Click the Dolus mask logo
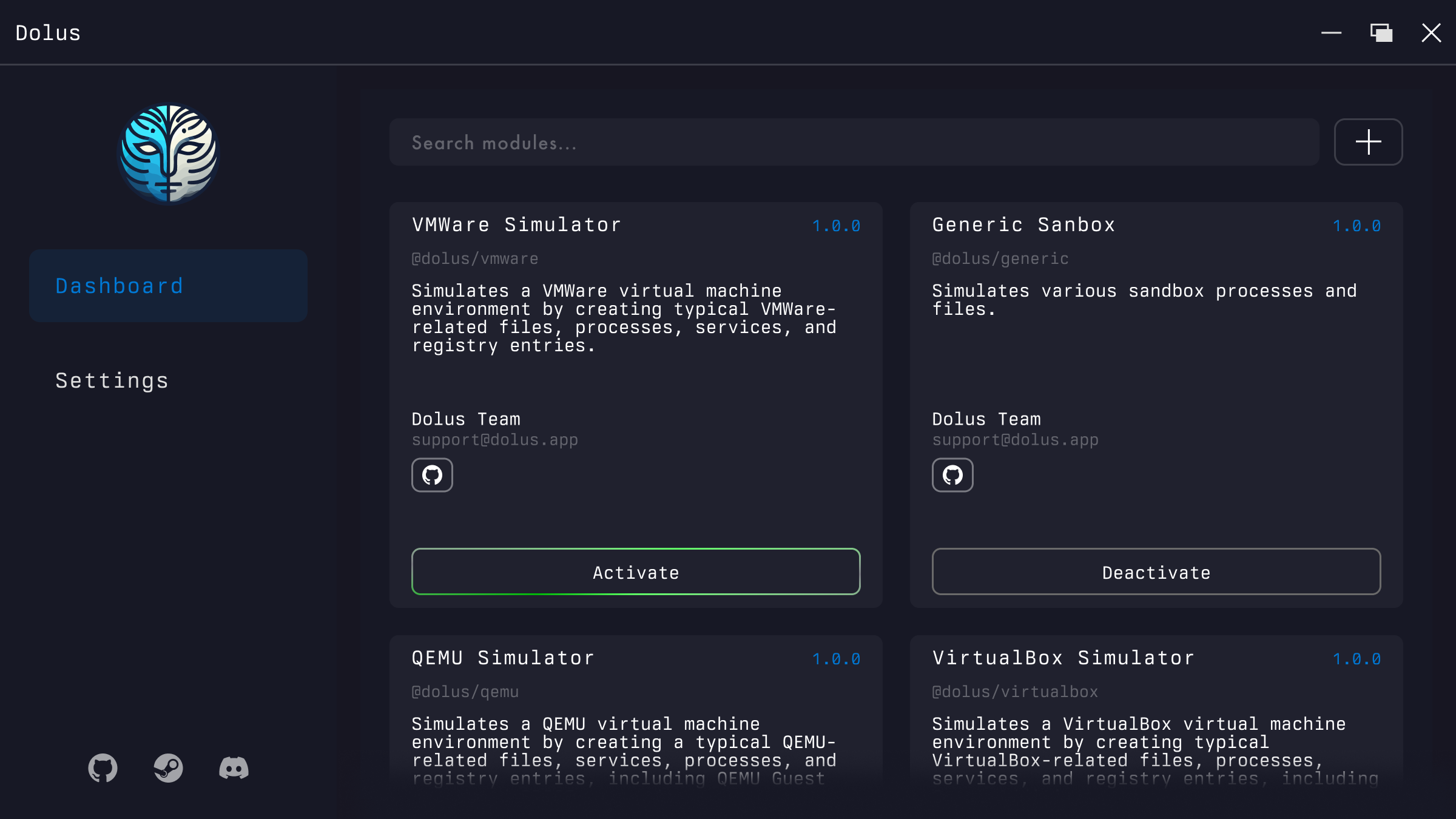1456x819 pixels. tap(169, 153)
